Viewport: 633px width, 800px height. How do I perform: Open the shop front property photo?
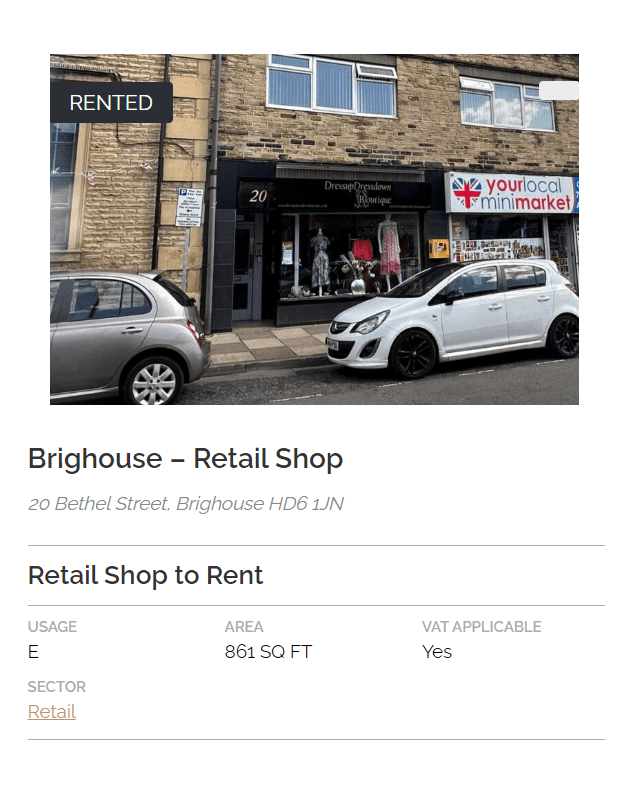314,230
